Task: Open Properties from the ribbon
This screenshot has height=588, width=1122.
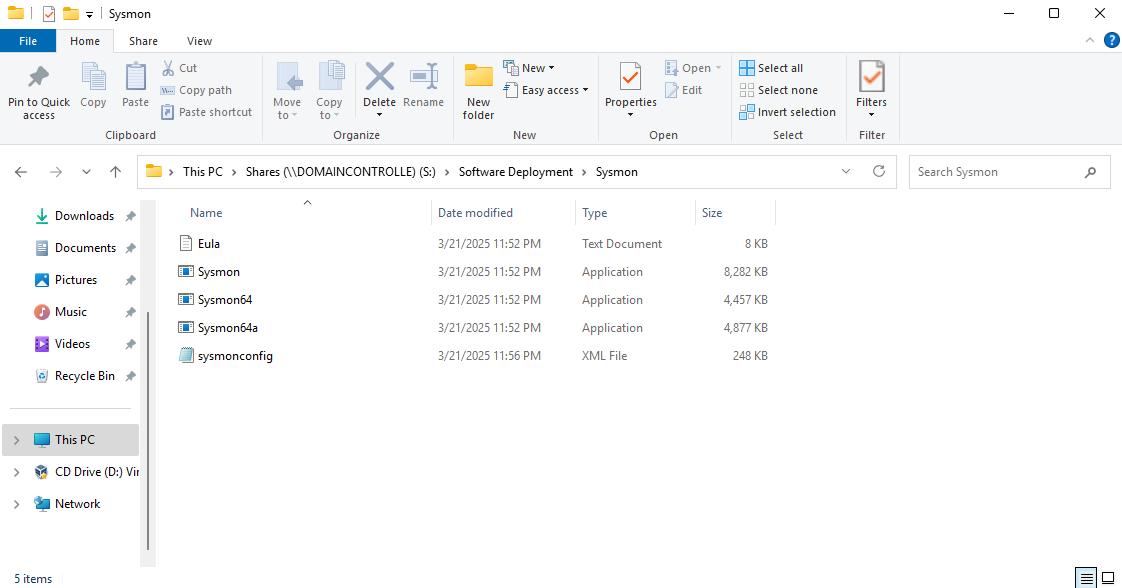Action: (630, 78)
